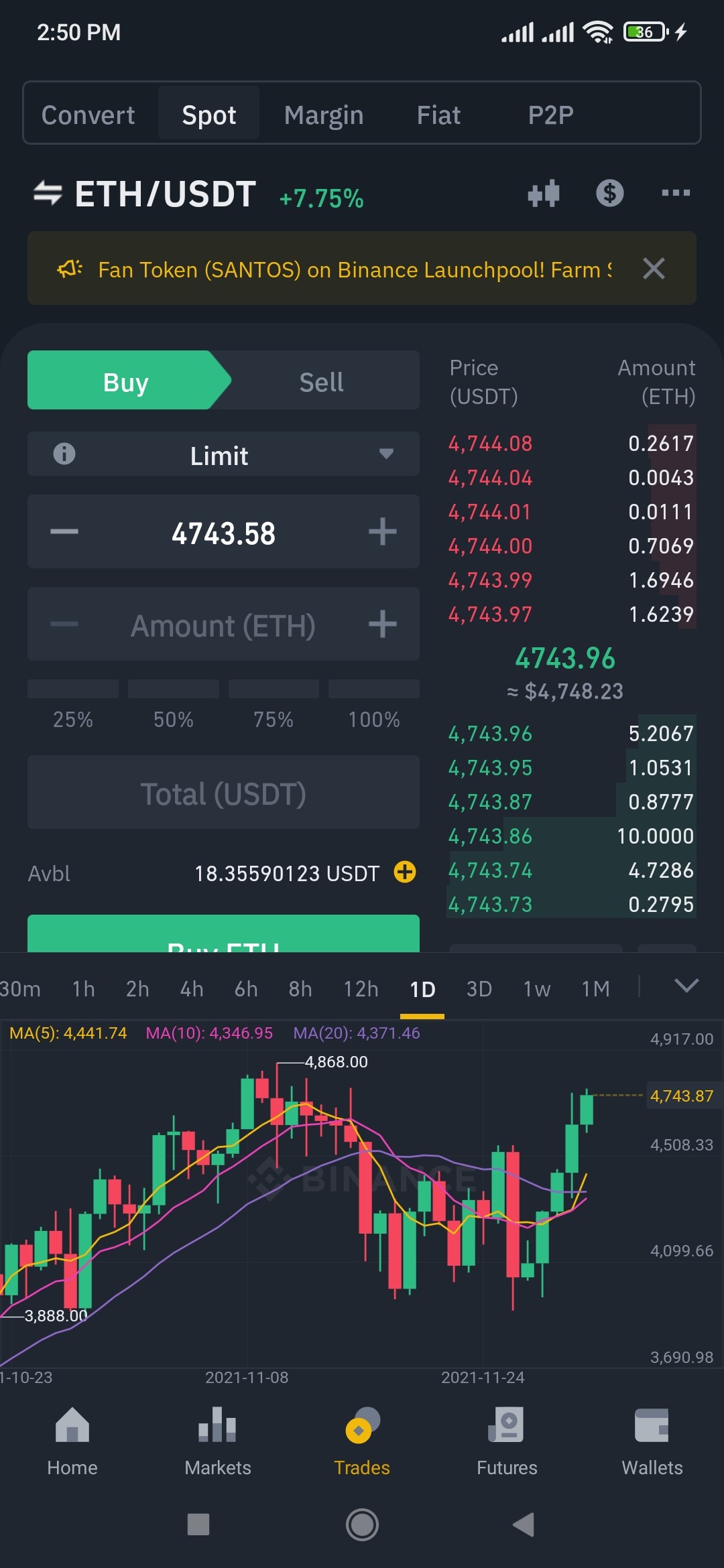The height and width of the screenshot is (1568, 724).
Task: Open the Futures tab icon
Action: click(x=507, y=1425)
